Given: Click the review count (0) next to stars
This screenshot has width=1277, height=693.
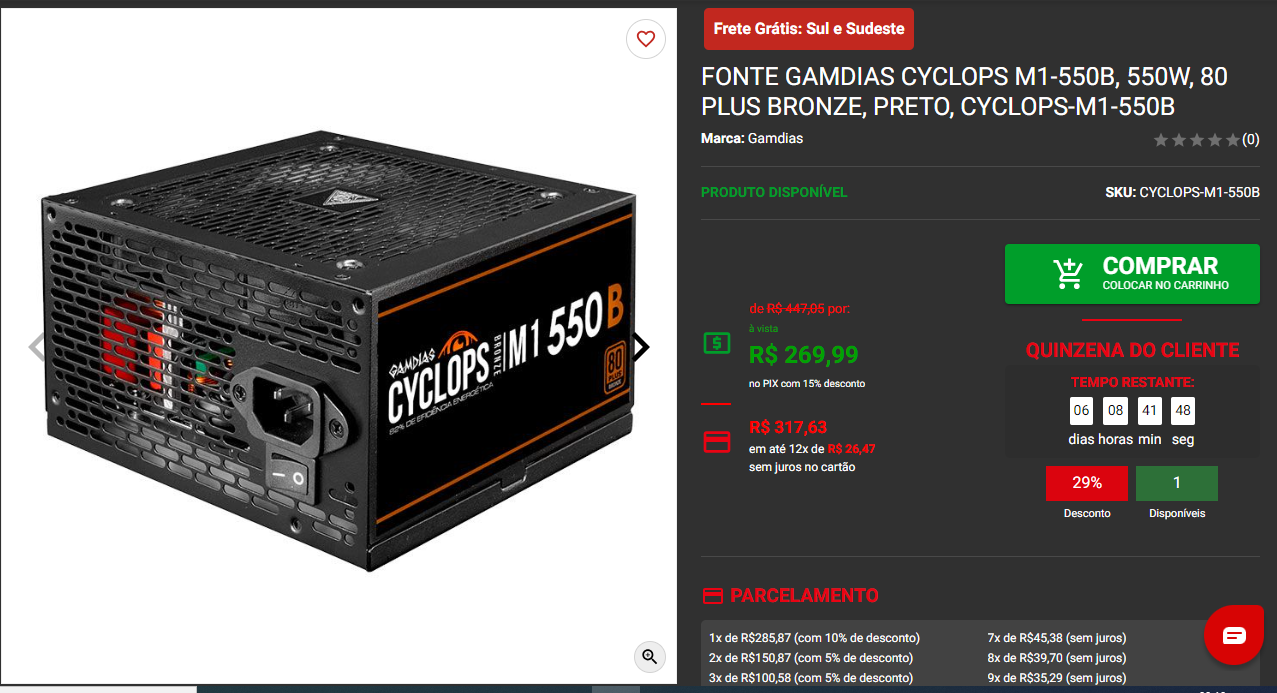Looking at the screenshot, I should click(x=1251, y=140).
